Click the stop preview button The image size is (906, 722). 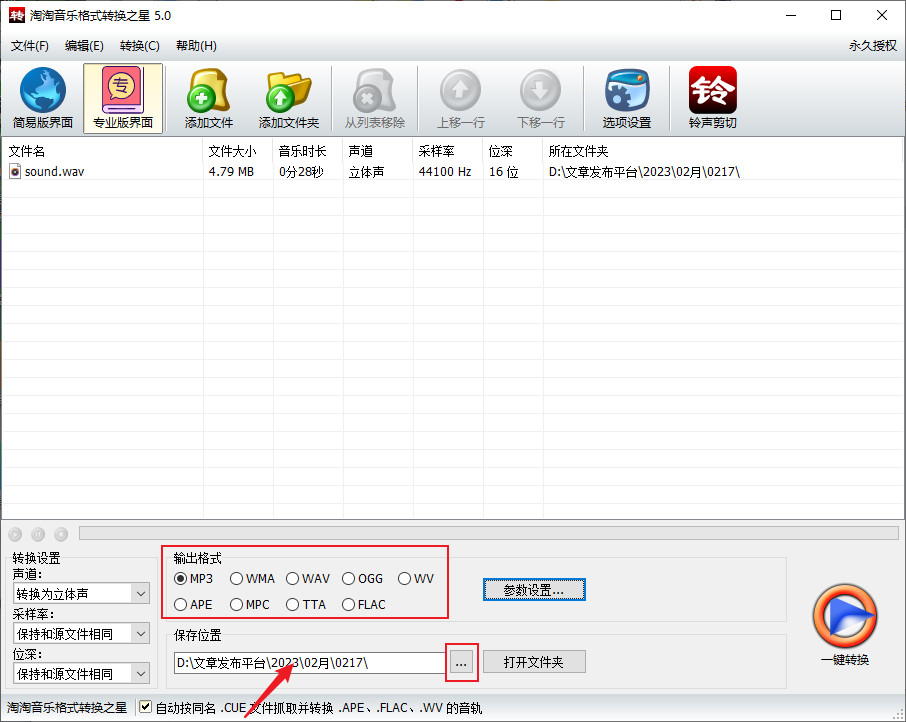[x=61, y=534]
